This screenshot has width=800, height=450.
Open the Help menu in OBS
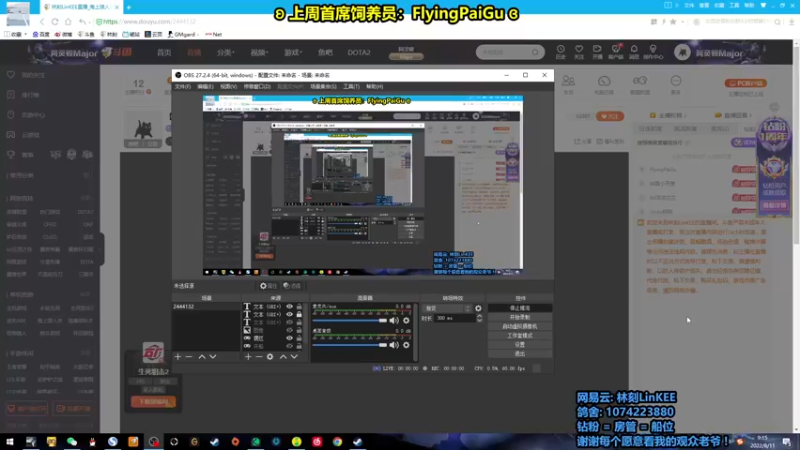[374, 86]
